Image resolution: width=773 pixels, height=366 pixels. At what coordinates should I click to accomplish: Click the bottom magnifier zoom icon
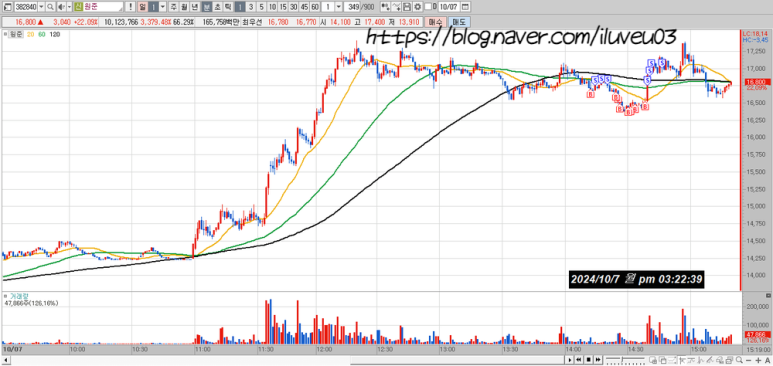[739, 360]
